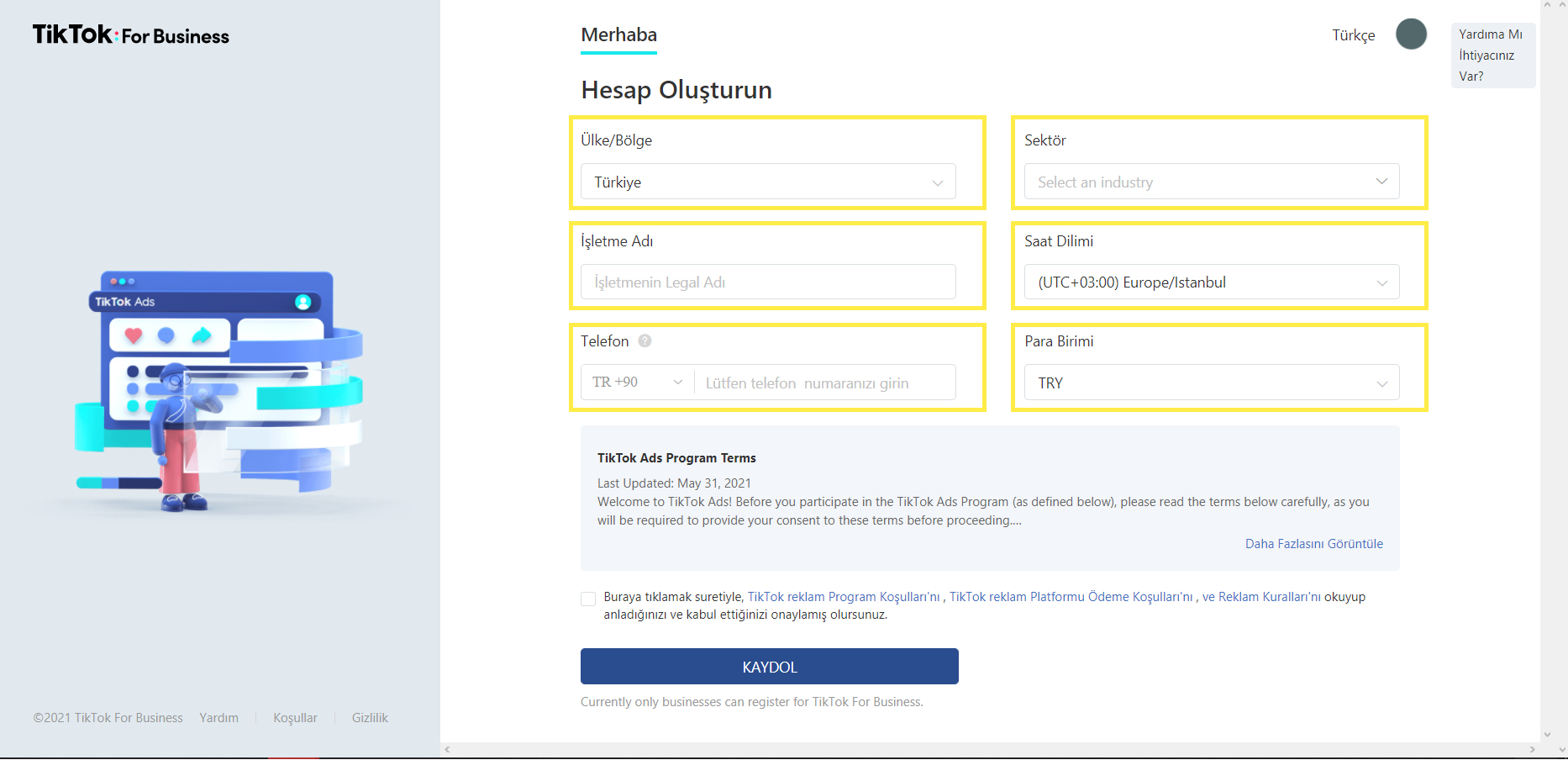Click the horizontal scrollbar left arrow
Screen dimensions: 1568x760
[447, 749]
